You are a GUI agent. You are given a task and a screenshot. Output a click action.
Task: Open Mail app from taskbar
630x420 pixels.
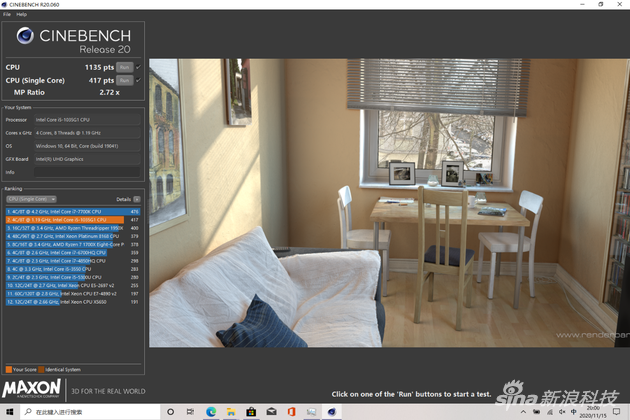pos(271,412)
